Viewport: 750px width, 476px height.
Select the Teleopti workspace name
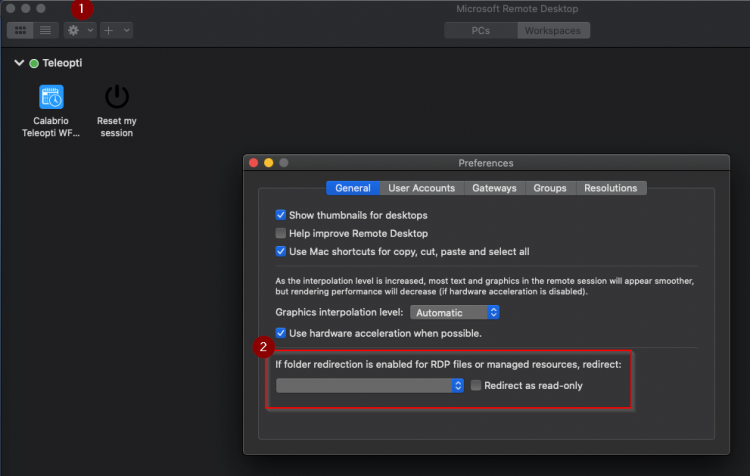point(62,63)
